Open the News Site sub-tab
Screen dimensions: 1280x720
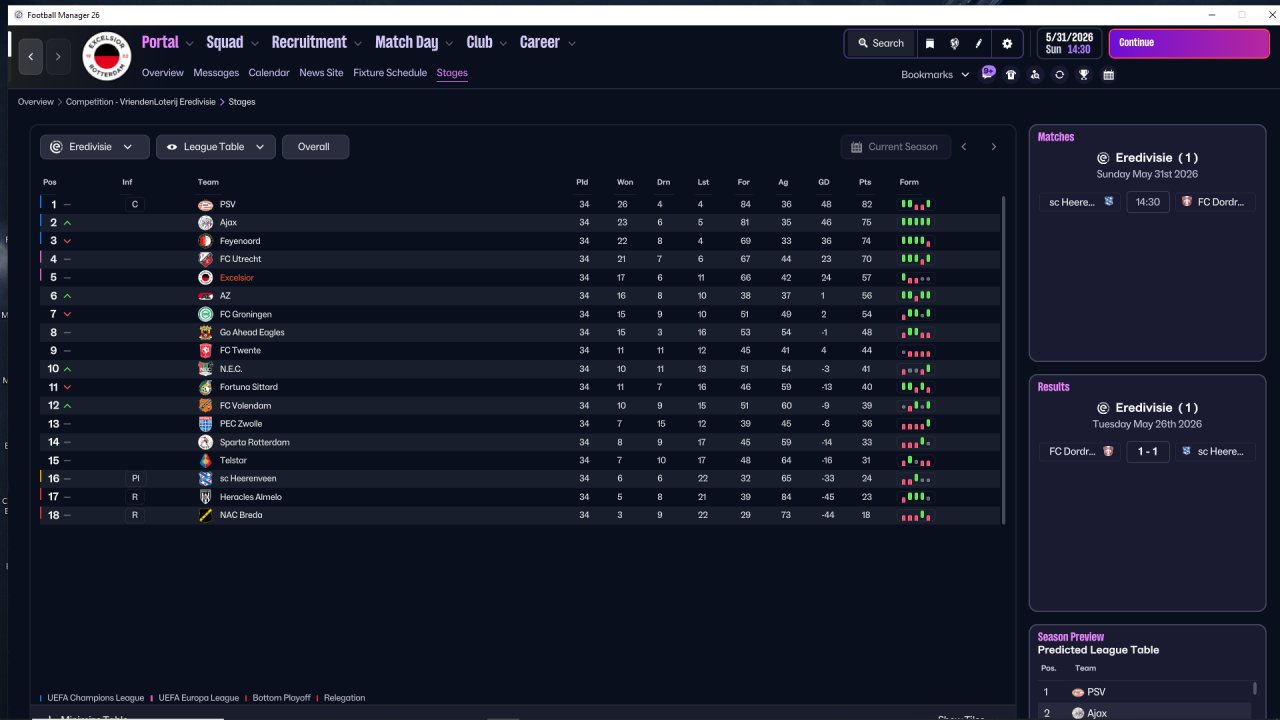[x=321, y=73]
